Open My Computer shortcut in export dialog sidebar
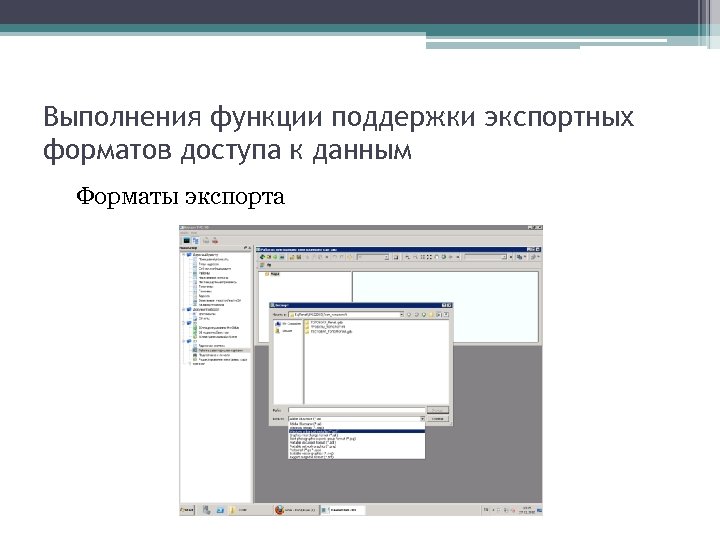Screen dimensions: 720x540 pyautogui.click(x=287, y=324)
